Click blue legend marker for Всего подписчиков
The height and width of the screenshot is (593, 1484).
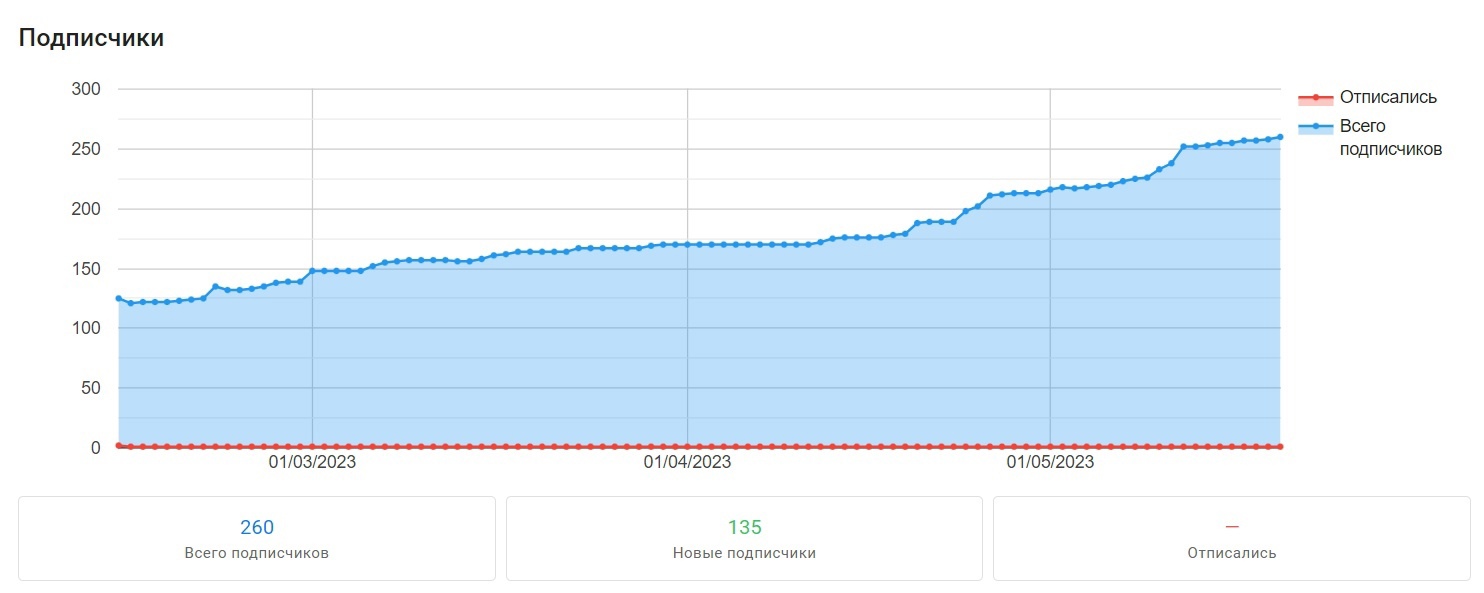point(1316,127)
